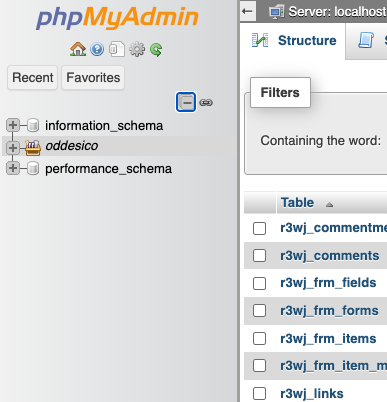Open the SQL query window icon

click(117, 49)
